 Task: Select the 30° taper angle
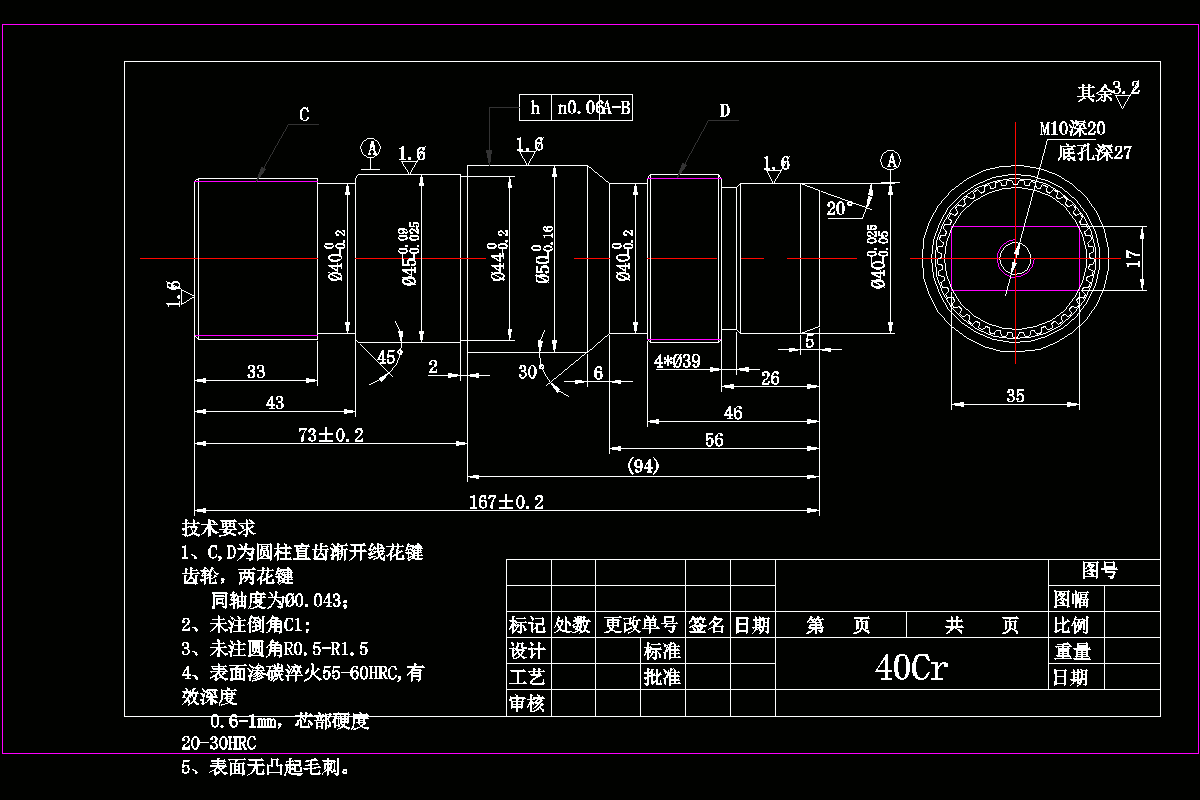coord(532,371)
